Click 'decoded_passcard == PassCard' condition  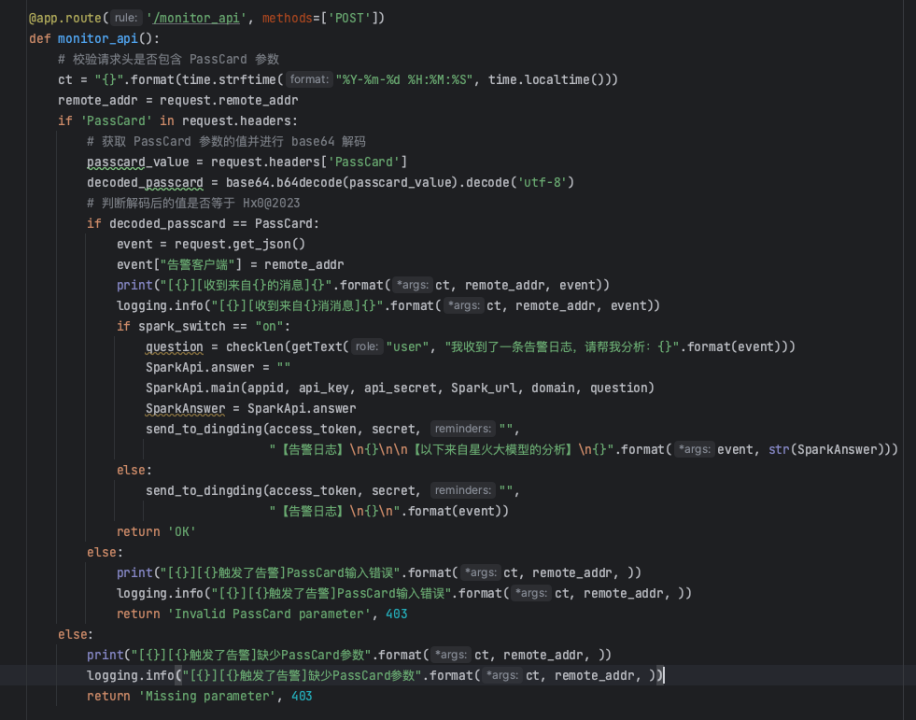pyautogui.click(x=211, y=224)
